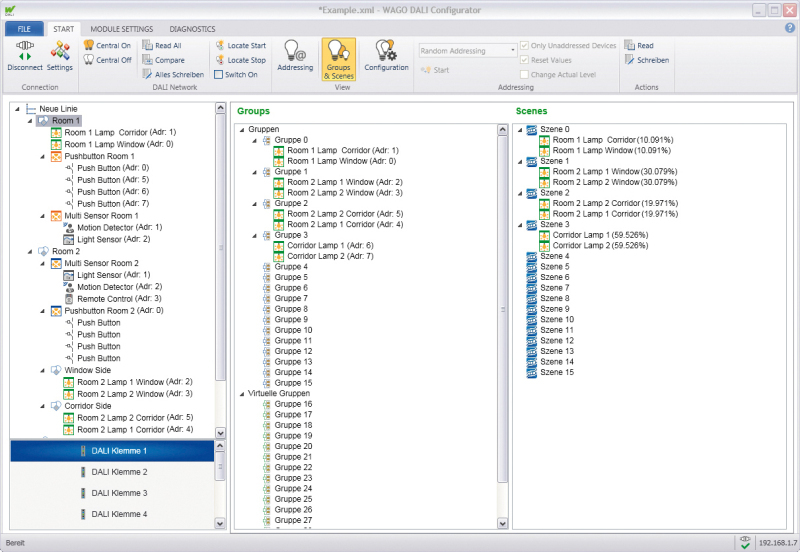800x552 pixels.
Task: Click the Compare icon
Action: click(x=147, y=60)
